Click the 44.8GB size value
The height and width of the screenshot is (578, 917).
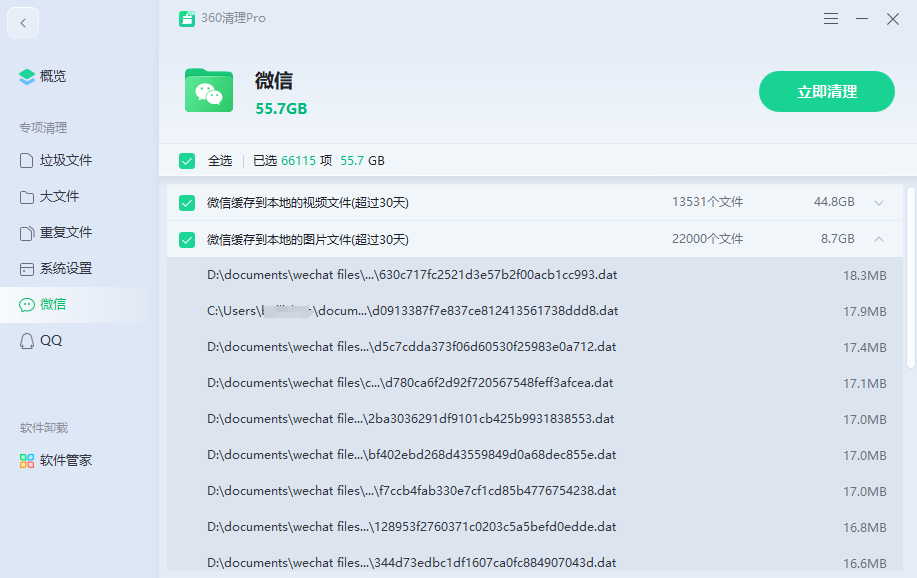click(x=834, y=202)
